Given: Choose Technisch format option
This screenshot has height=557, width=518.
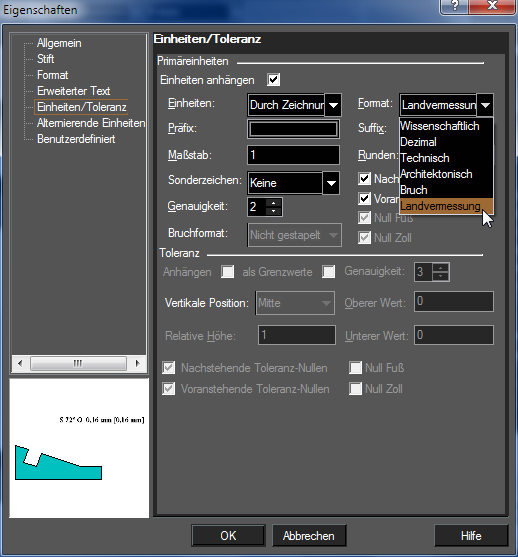Looking at the screenshot, I should [446, 158].
